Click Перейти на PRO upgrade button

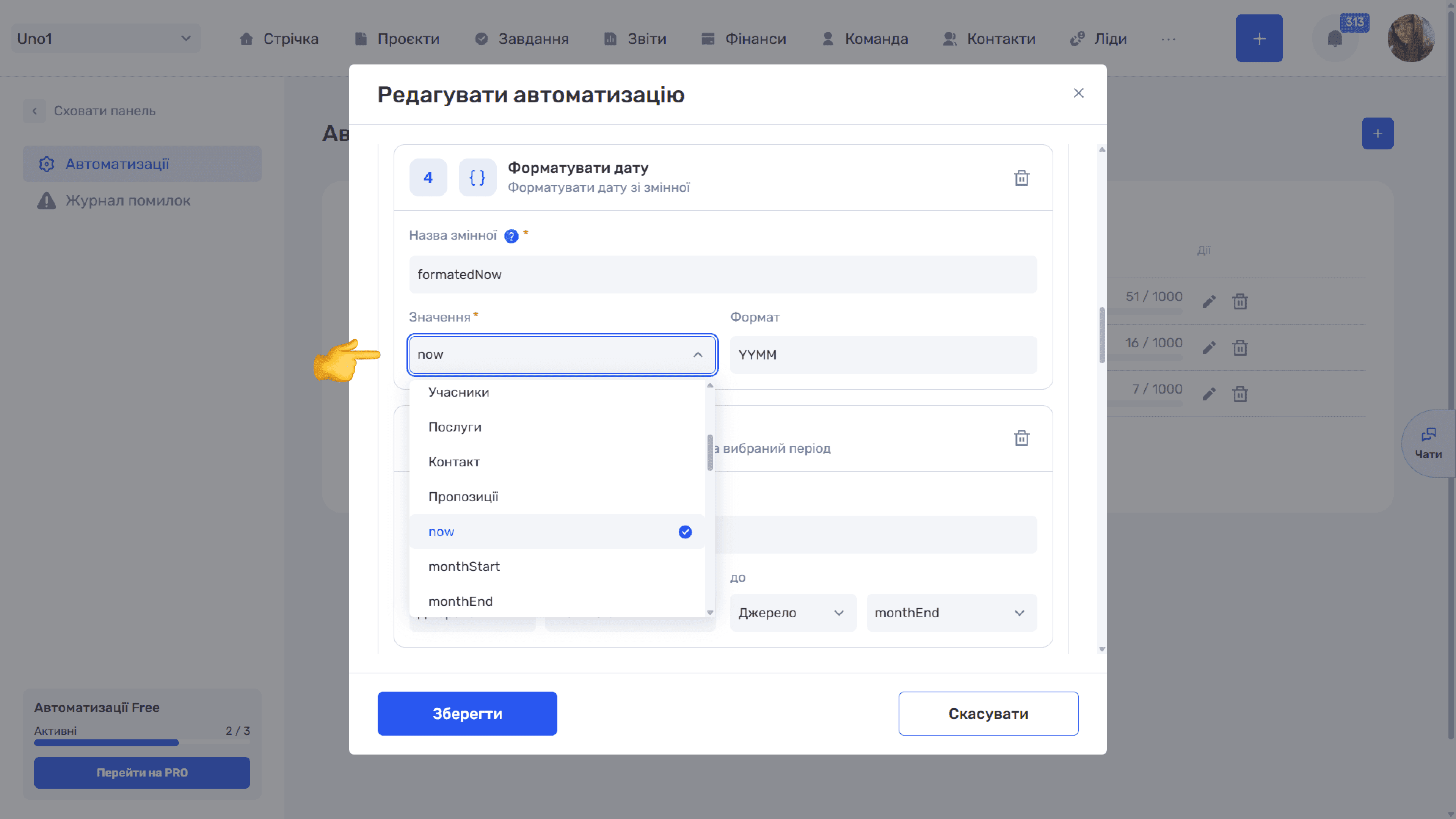point(142,772)
